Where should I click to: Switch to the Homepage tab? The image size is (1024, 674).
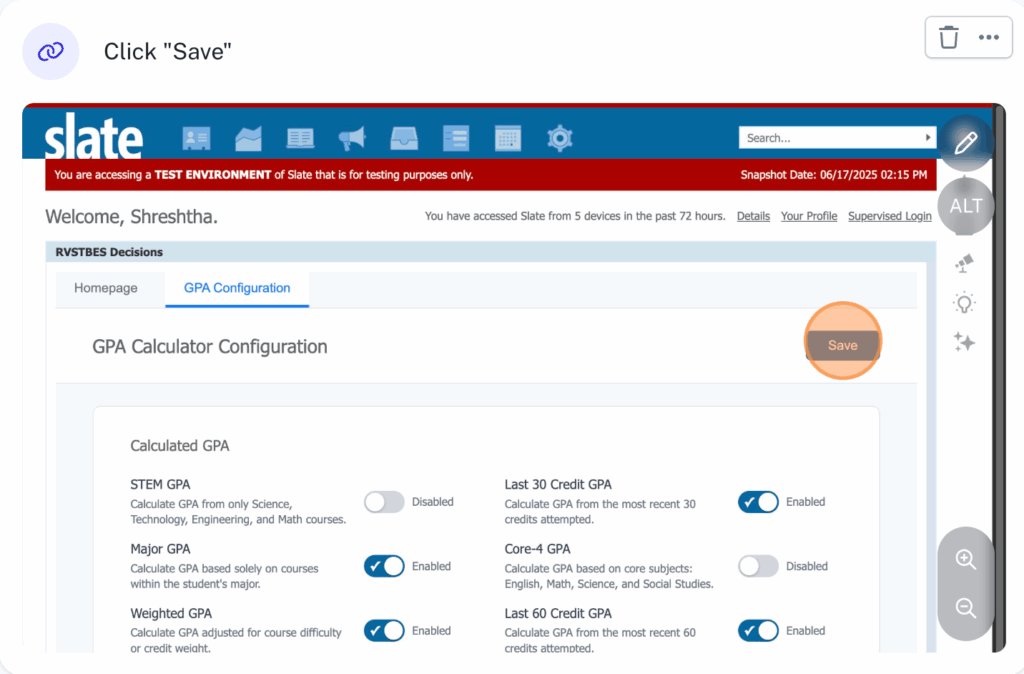[x=106, y=288]
